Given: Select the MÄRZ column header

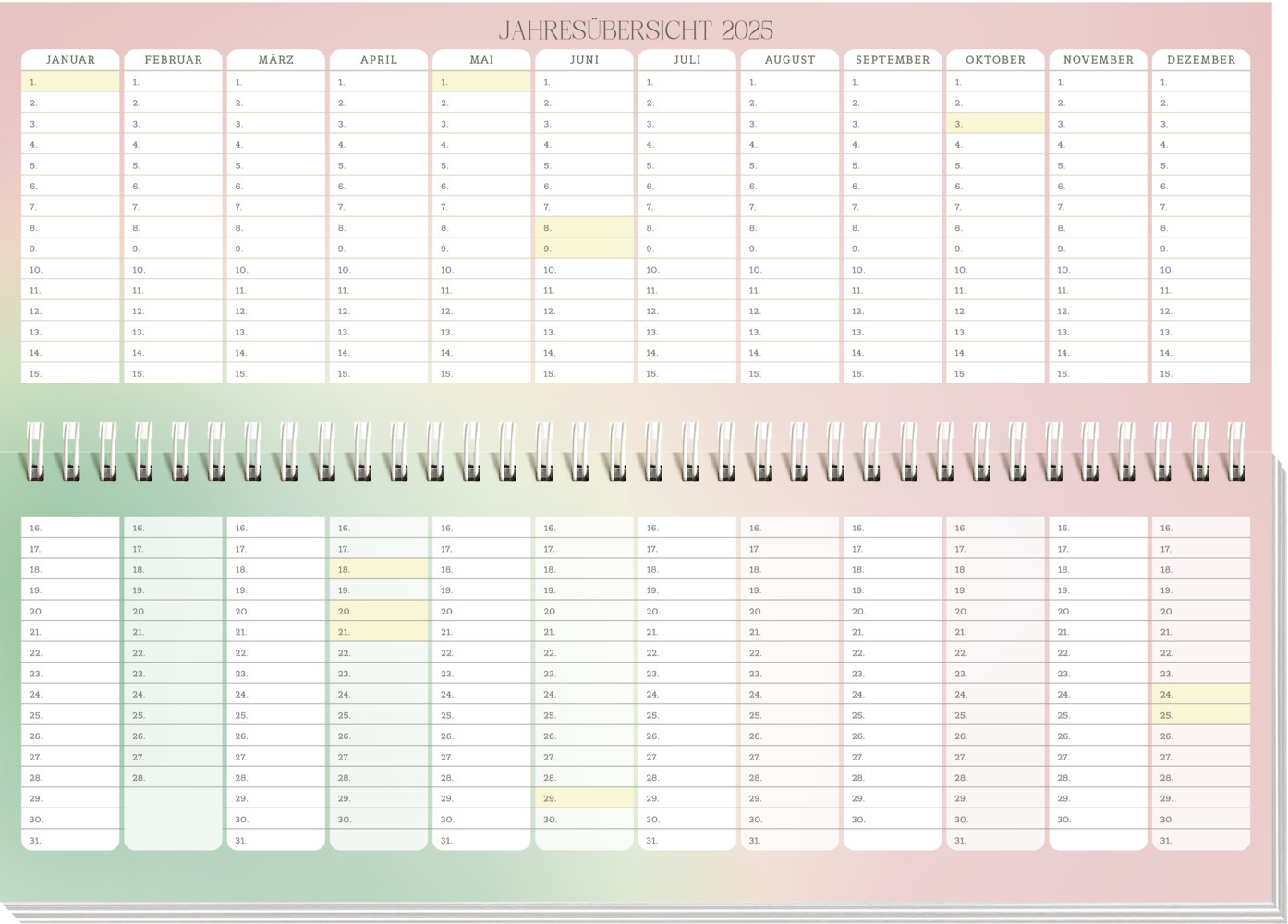Looking at the screenshot, I should click(x=276, y=60).
